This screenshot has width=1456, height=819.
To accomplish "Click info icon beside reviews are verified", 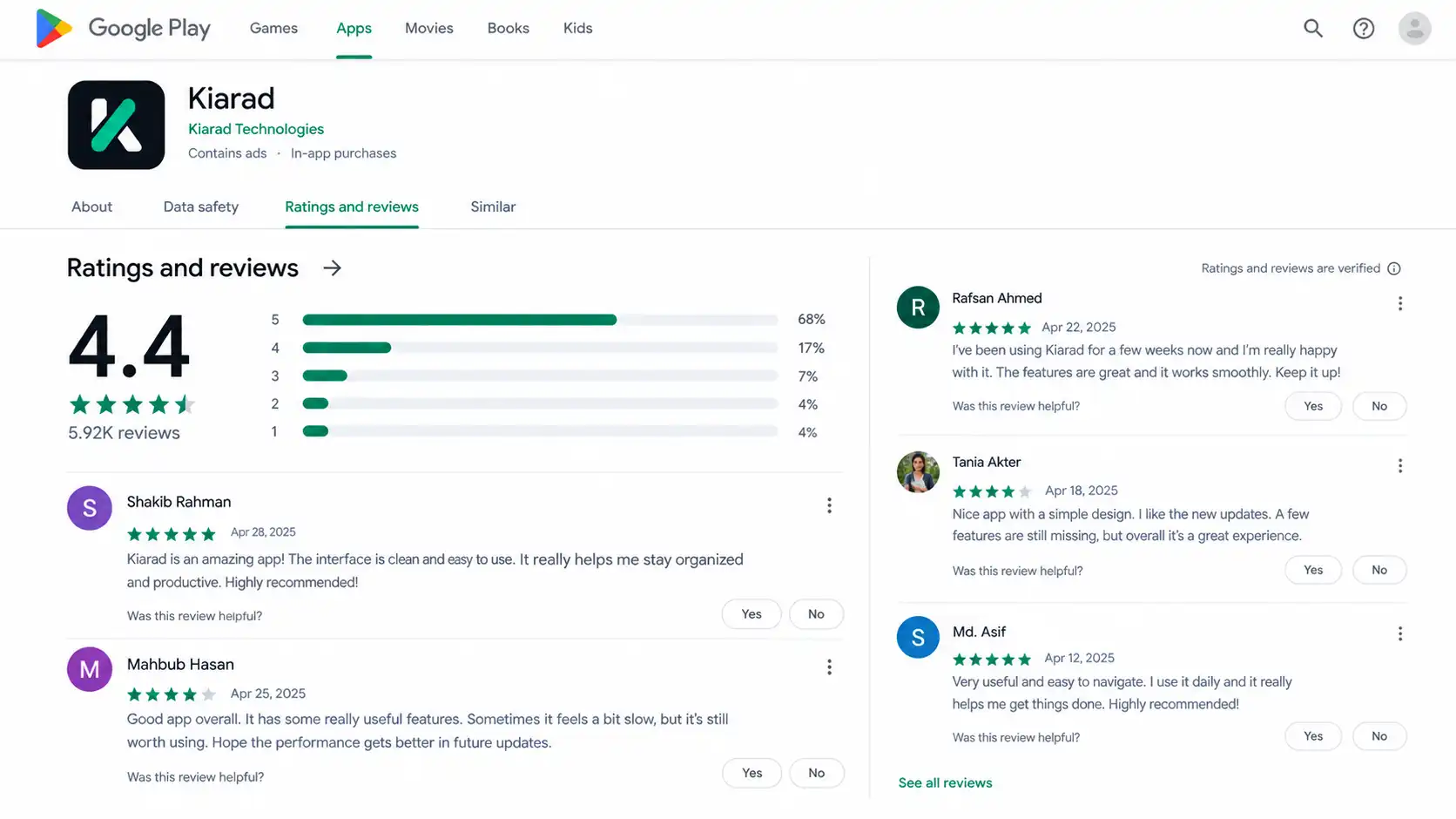I will click(1394, 268).
